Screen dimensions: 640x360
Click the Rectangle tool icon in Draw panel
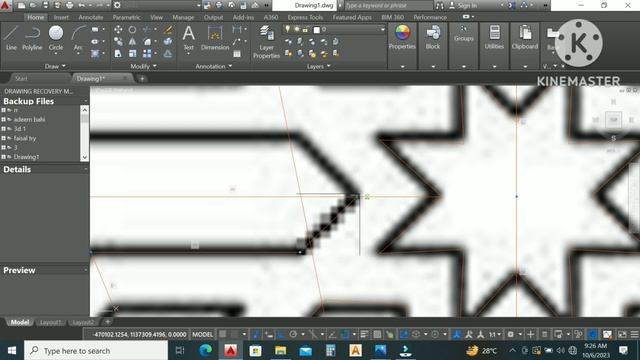[x=95, y=29]
